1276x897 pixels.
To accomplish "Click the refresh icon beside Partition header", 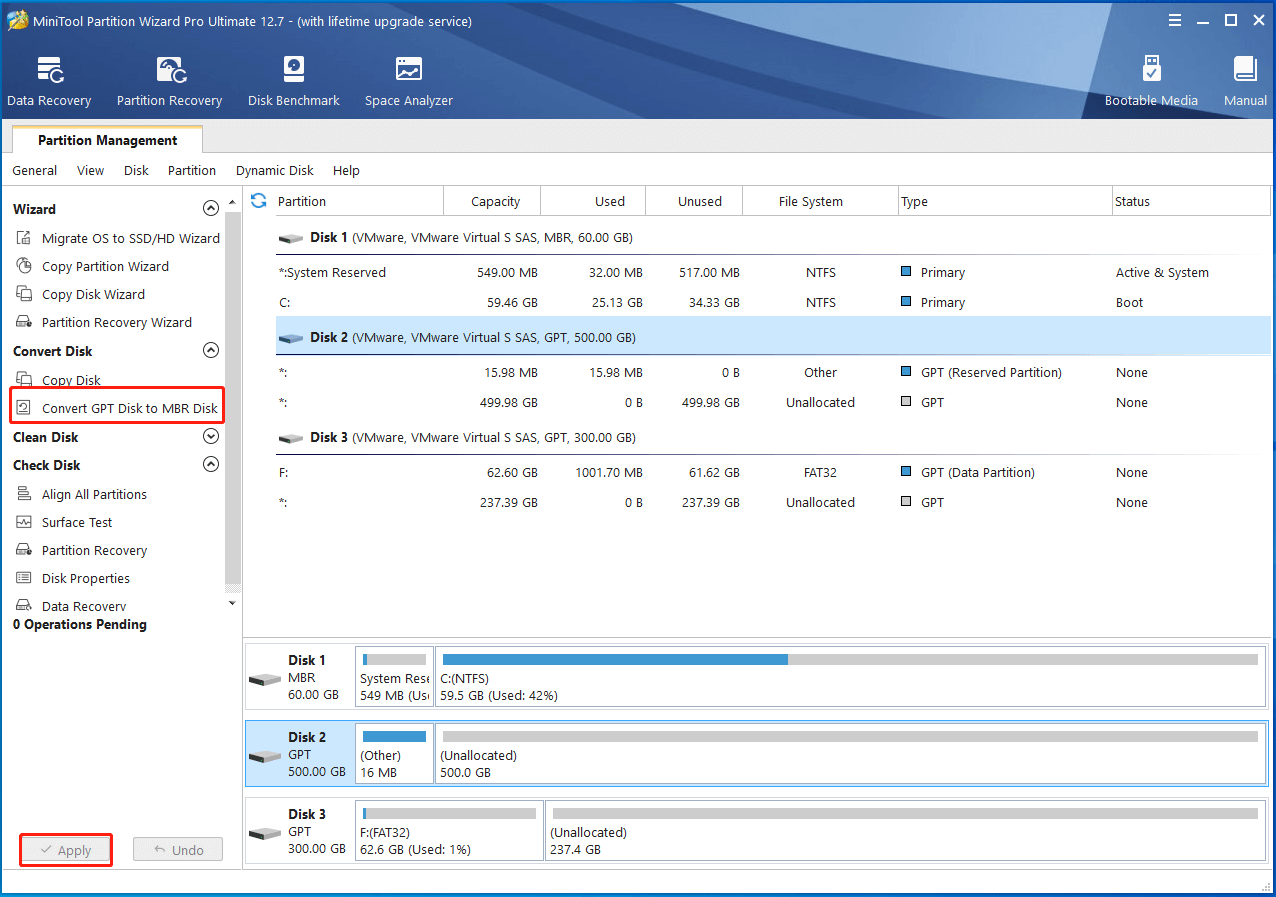I will [x=259, y=201].
